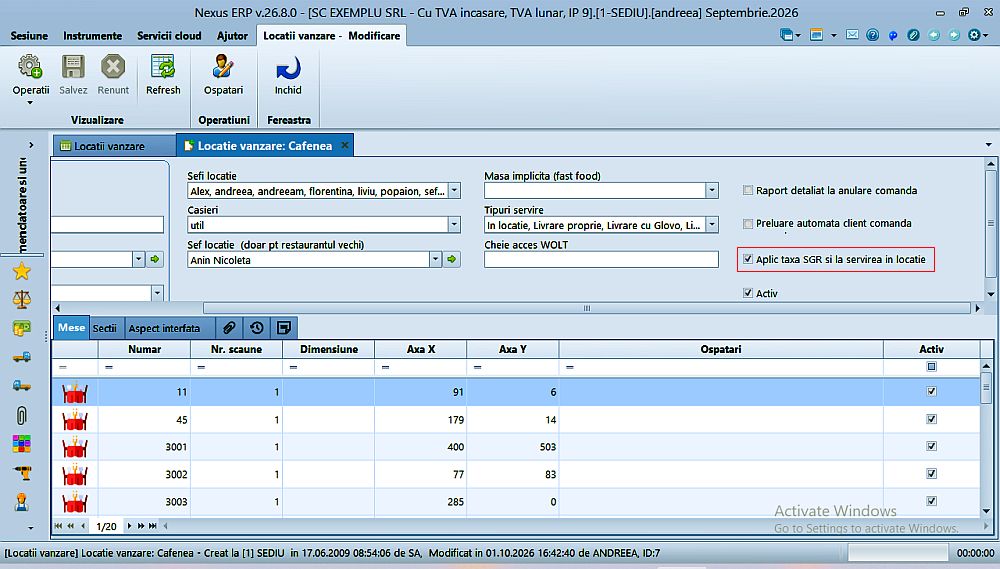Open the power drill sidebar icon
The image size is (1000, 569).
click(22, 473)
